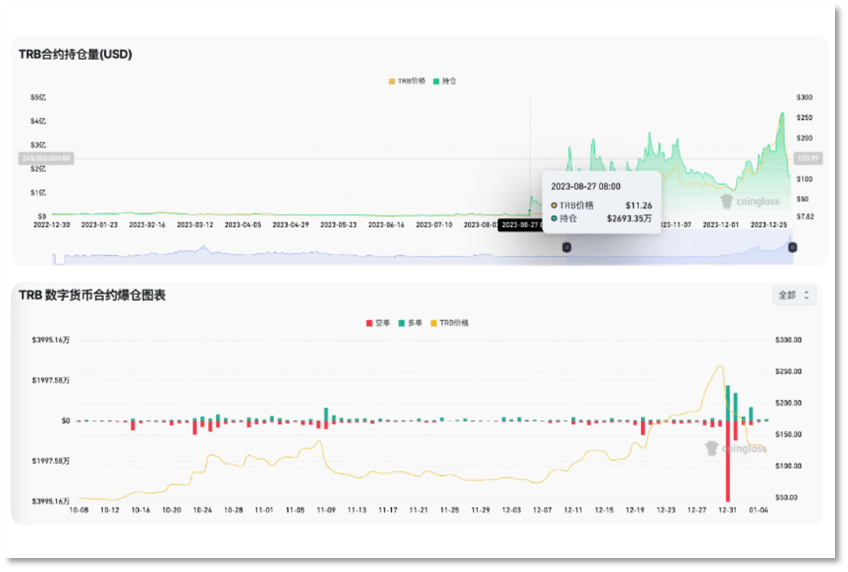Click the $5亿 axis label

coord(38,98)
